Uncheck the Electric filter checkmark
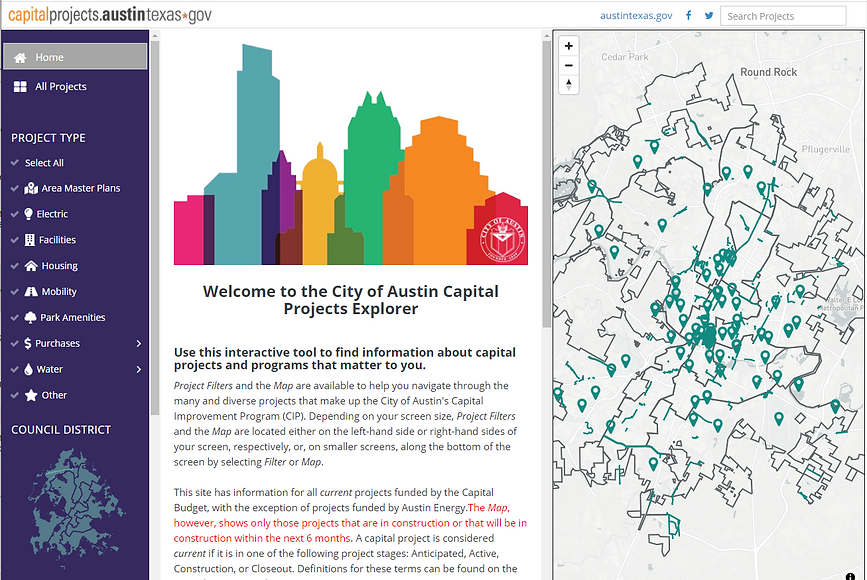This screenshot has width=867, height=580. [15, 214]
